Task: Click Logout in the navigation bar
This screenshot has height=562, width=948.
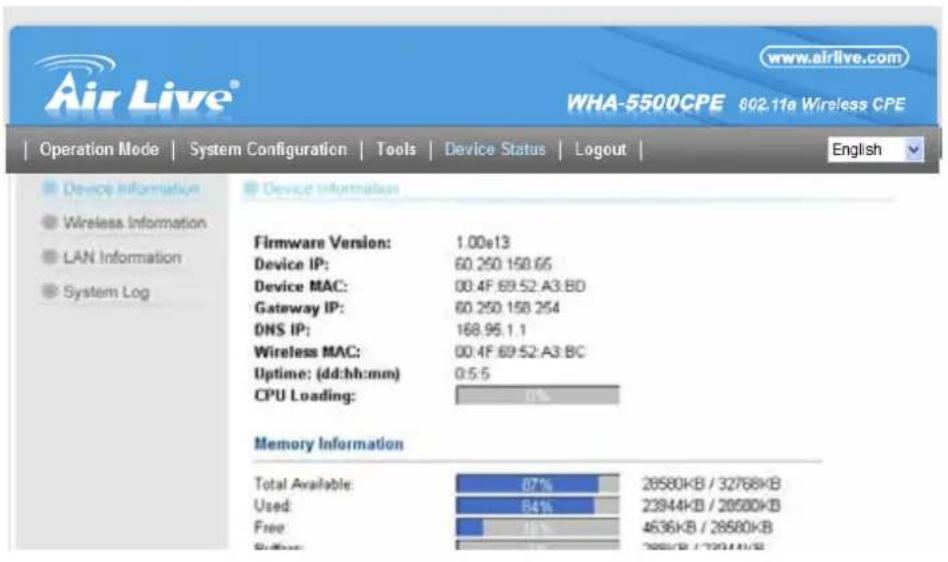Action: (600, 149)
